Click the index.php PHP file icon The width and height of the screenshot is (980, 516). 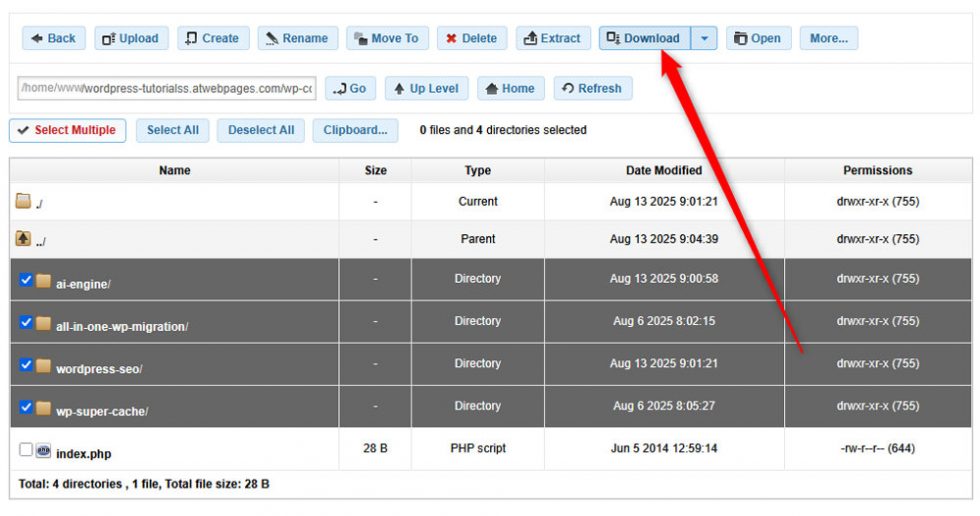point(43,450)
